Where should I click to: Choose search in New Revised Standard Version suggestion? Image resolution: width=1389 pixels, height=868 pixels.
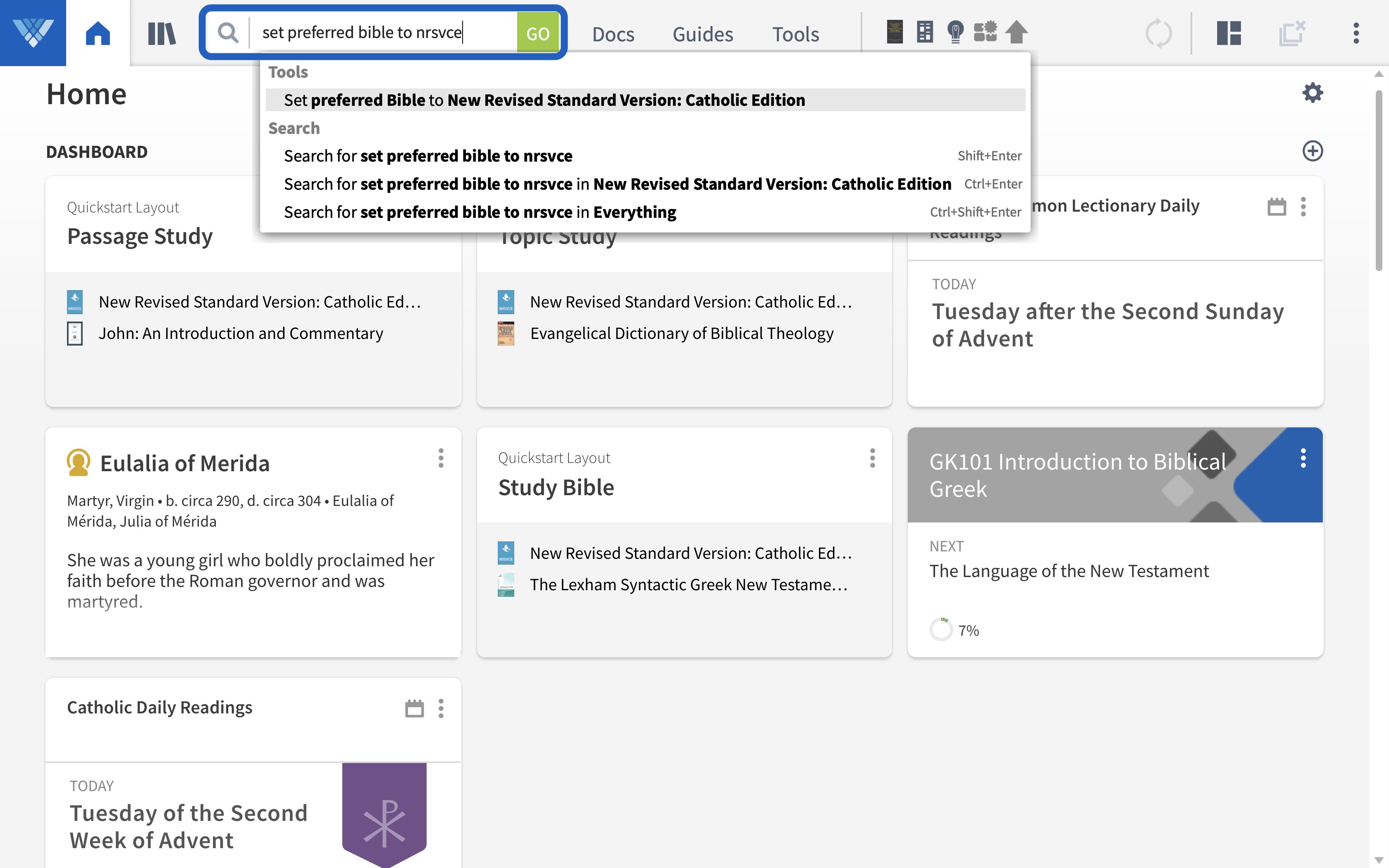(x=645, y=184)
